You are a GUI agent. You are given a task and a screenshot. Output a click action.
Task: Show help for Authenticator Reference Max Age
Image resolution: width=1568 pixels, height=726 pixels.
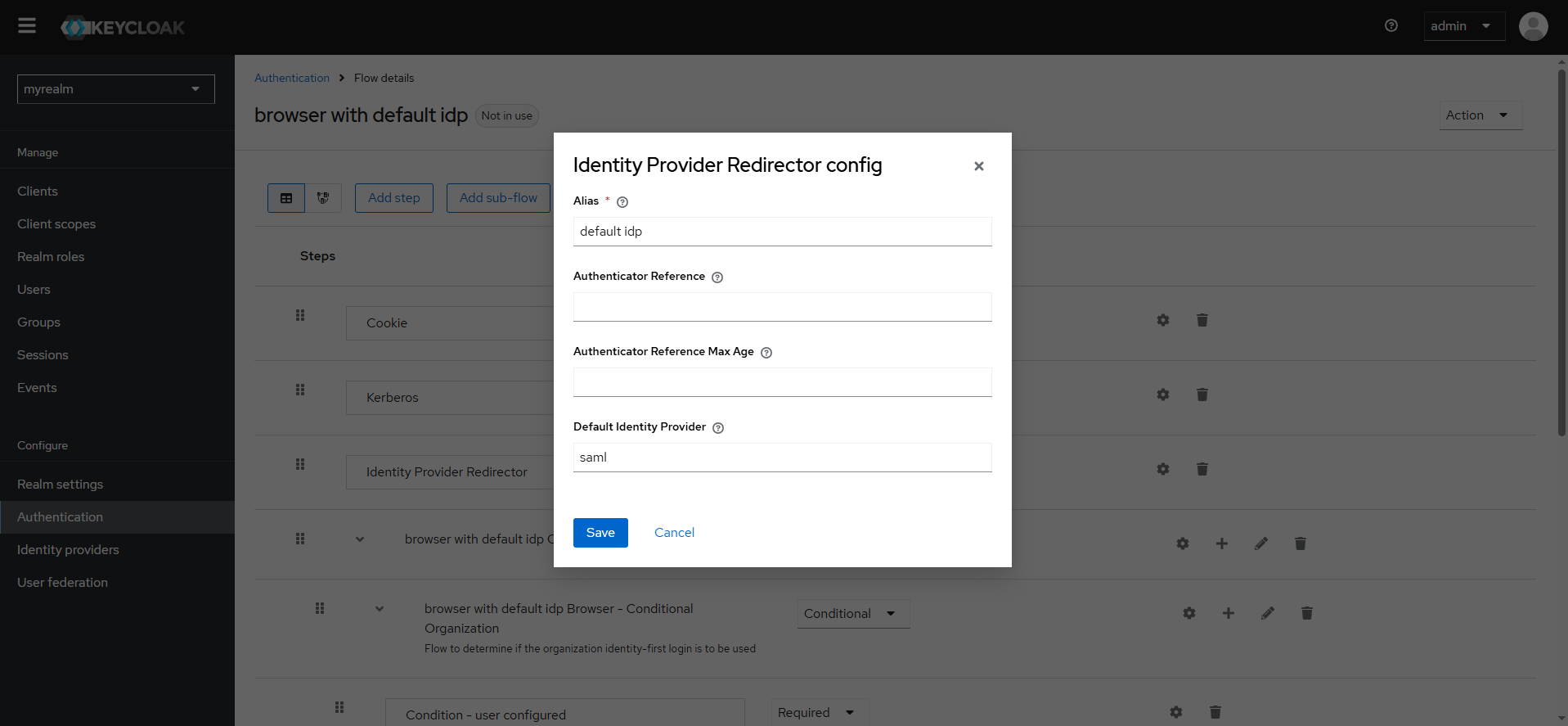(x=766, y=353)
